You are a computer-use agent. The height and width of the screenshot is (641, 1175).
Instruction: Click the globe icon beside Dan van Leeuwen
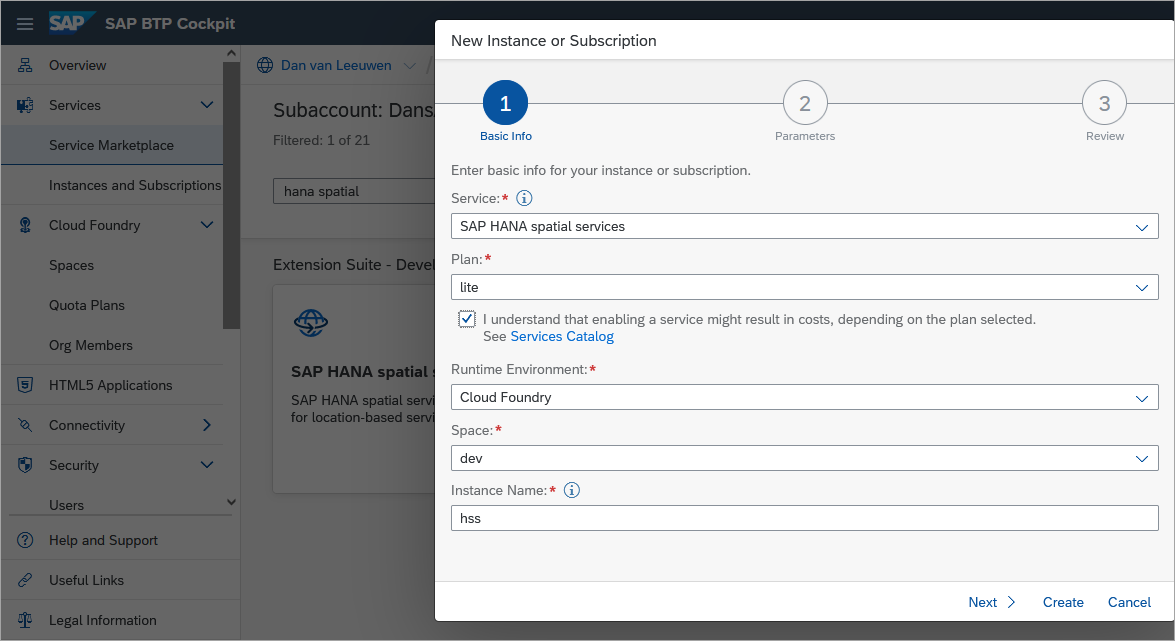[x=265, y=65]
